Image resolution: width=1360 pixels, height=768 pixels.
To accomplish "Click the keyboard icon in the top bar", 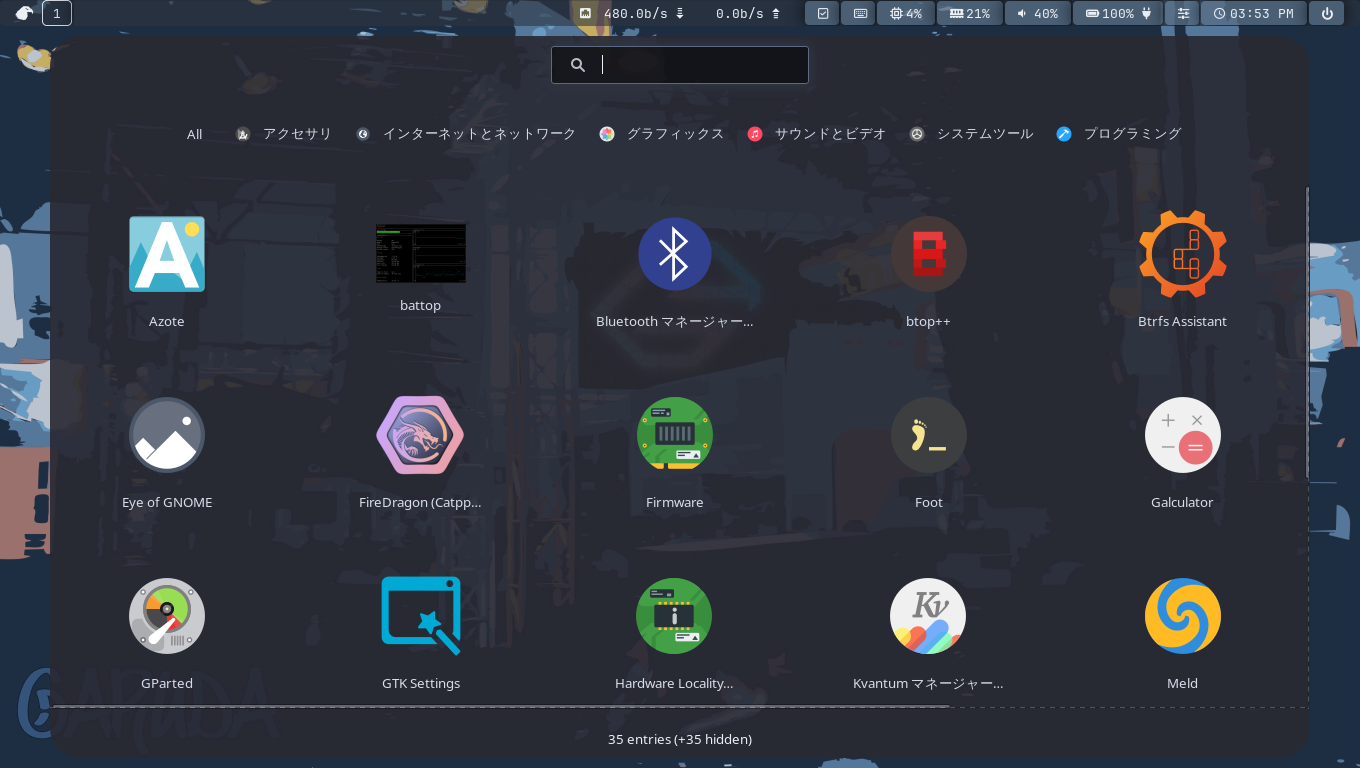I will 858,13.
